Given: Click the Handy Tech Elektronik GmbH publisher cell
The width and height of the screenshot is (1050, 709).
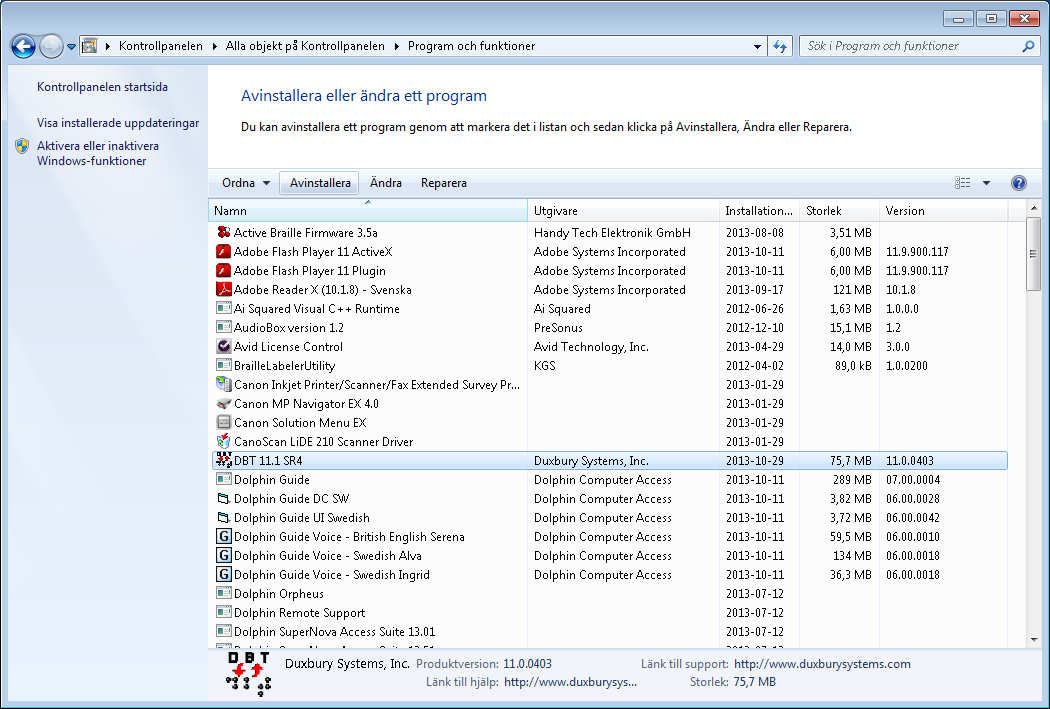Looking at the screenshot, I should point(612,233).
